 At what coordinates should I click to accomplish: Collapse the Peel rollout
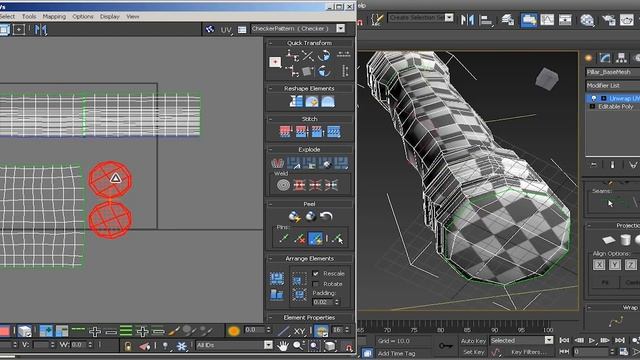pos(270,204)
